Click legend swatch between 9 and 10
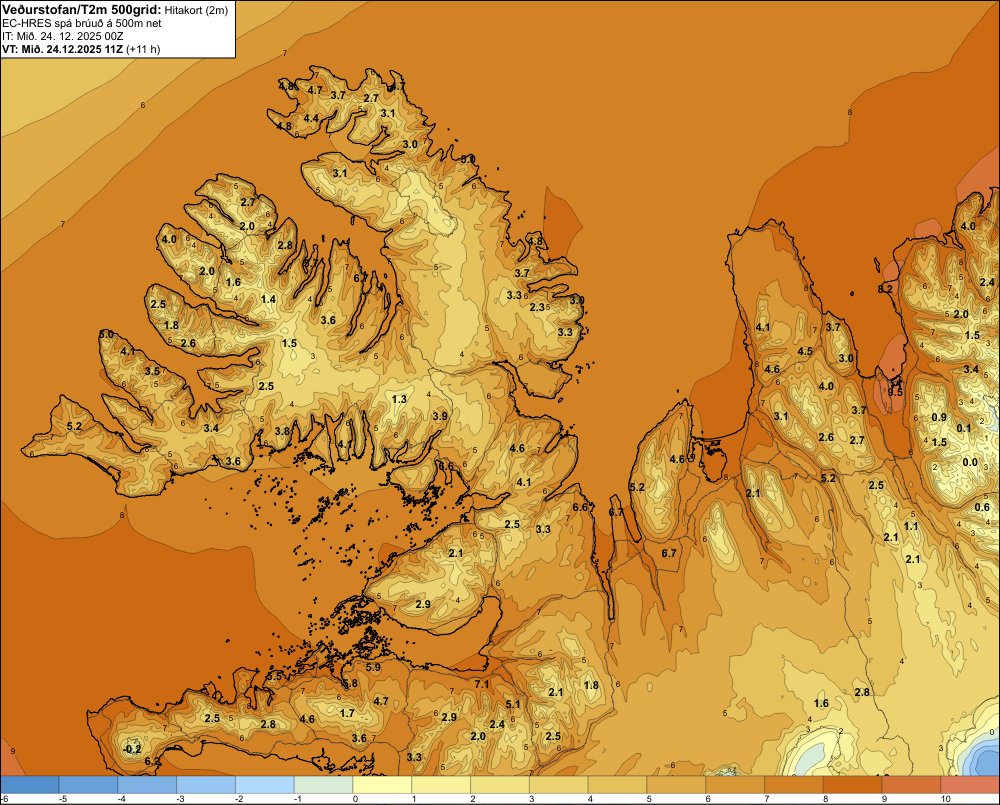1000x805 pixels. click(x=911, y=785)
